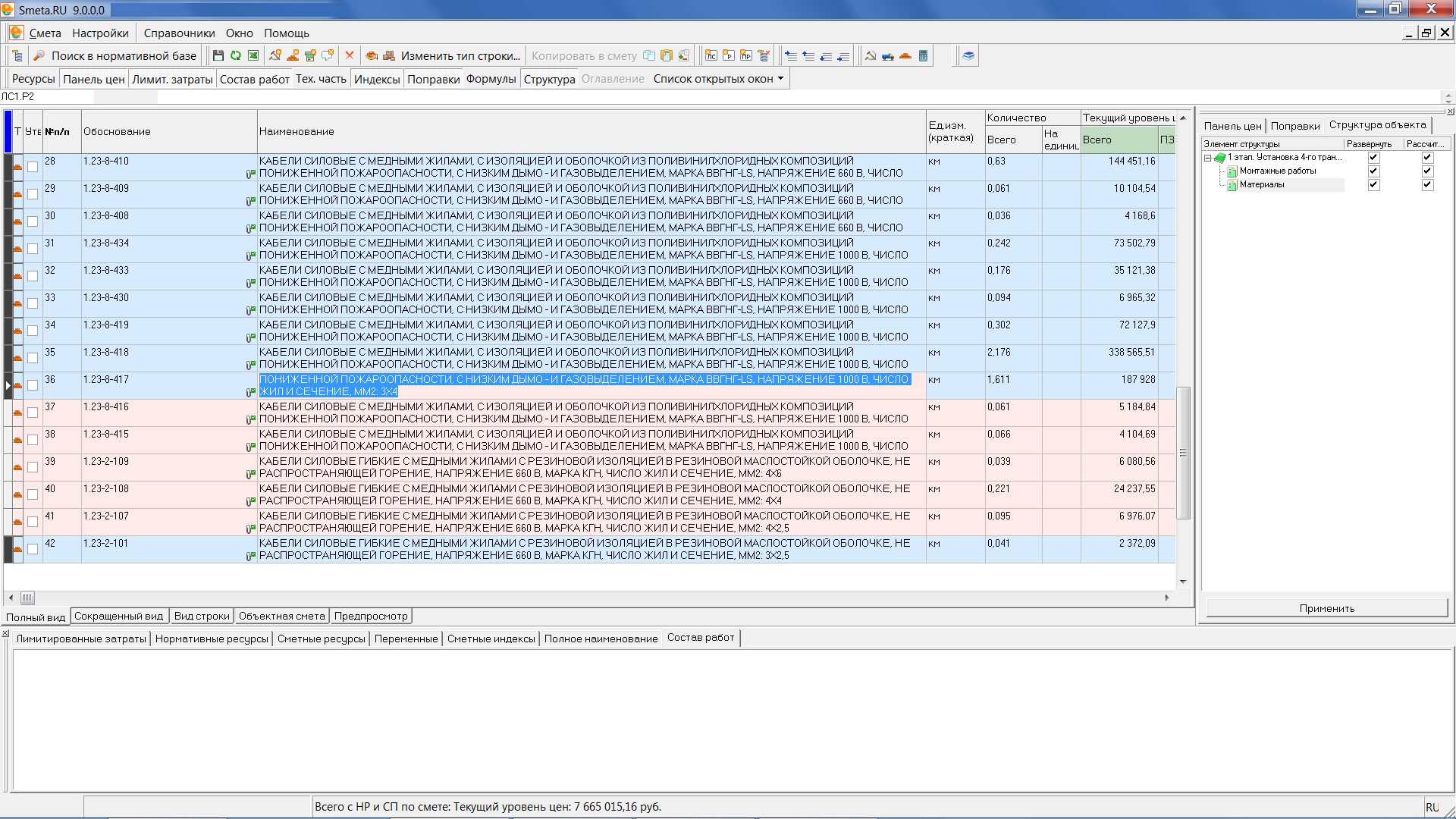Click the Лимит. затраты toolbar button
This screenshot has width=1456, height=819.
(x=172, y=79)
